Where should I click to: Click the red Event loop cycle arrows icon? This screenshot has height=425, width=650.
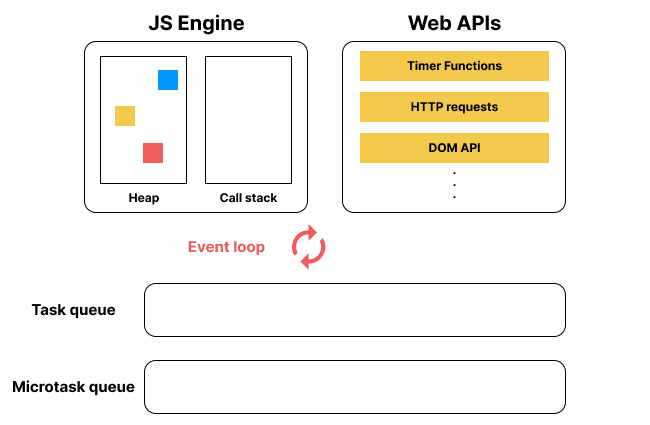pyautogui.click(x=309, y=247)
